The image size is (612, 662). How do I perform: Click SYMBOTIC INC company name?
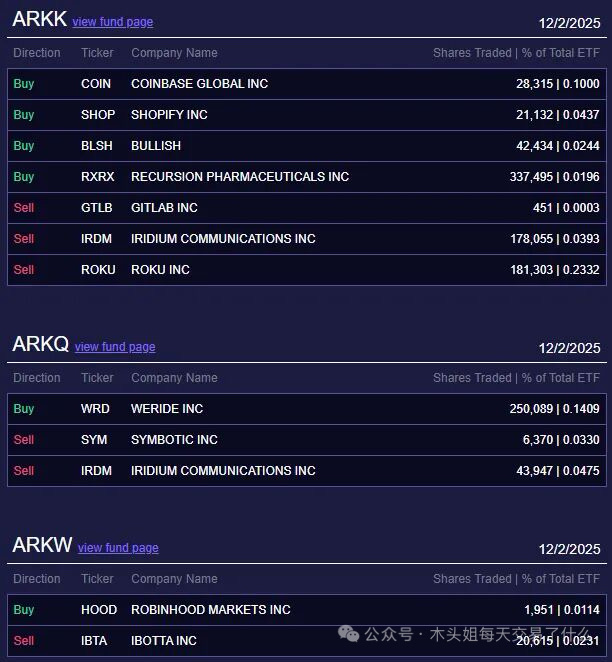pos(174,440)
